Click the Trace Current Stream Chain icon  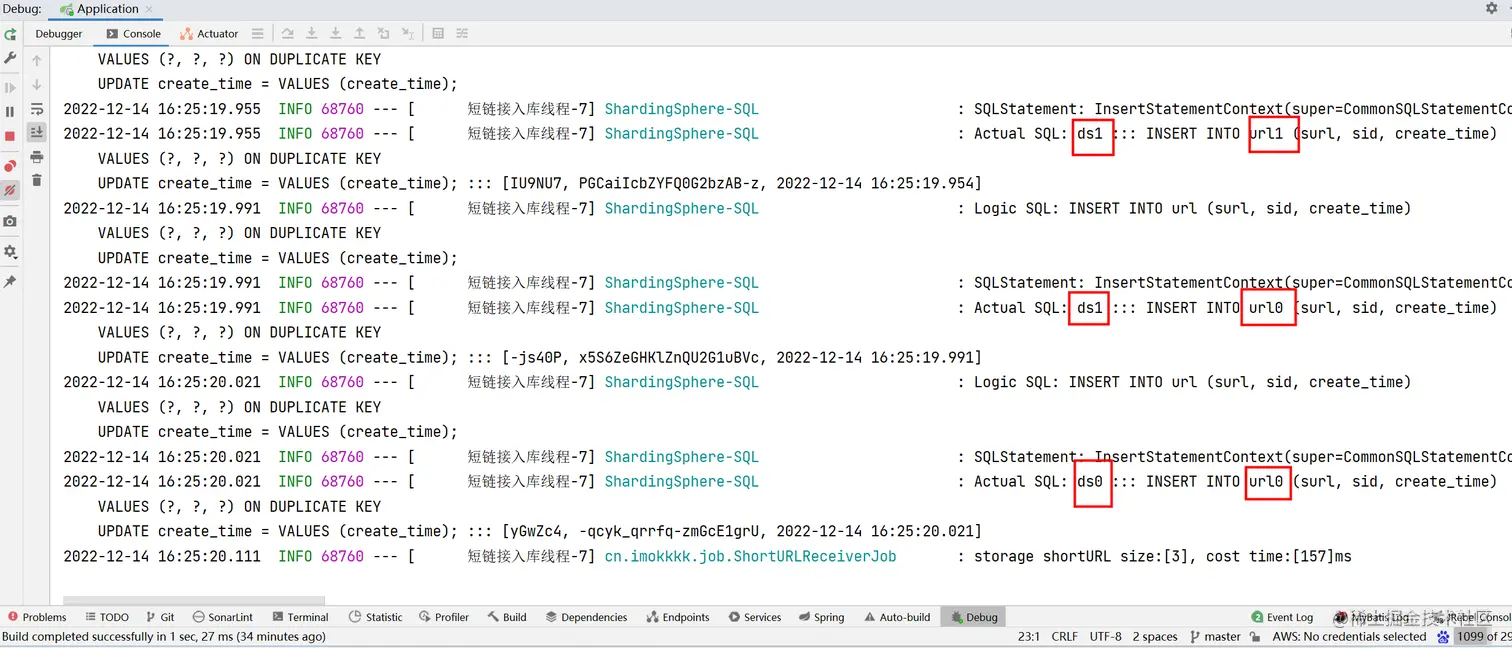coord(462,34)
